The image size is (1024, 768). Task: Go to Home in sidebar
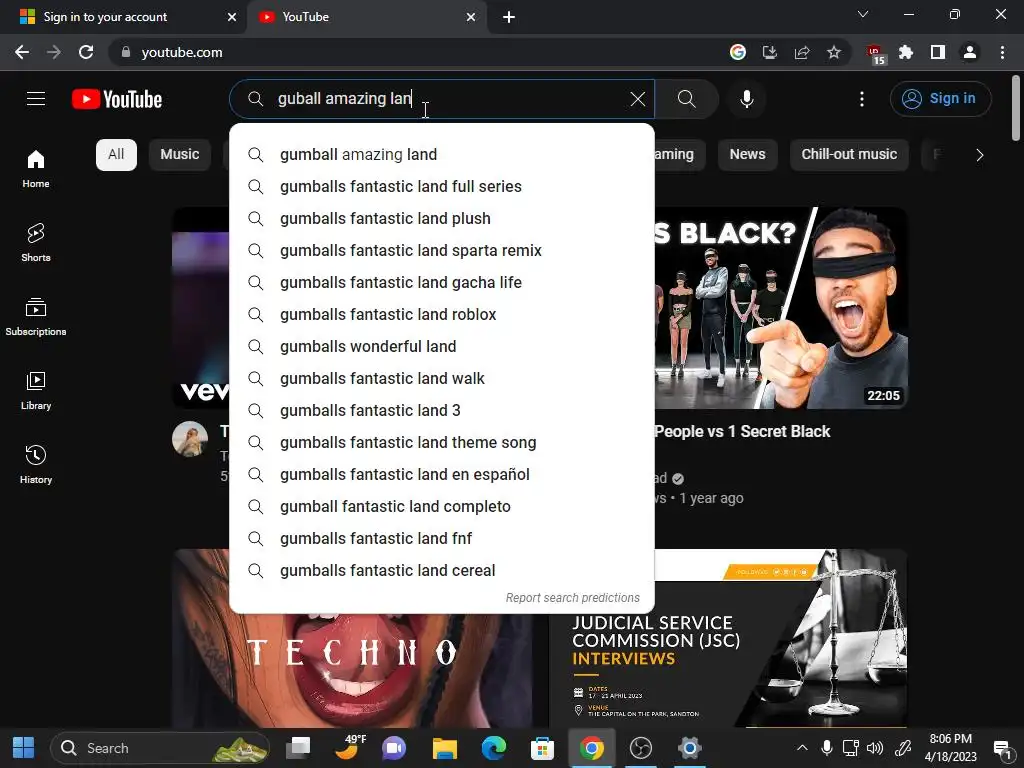tap(36, 168)
